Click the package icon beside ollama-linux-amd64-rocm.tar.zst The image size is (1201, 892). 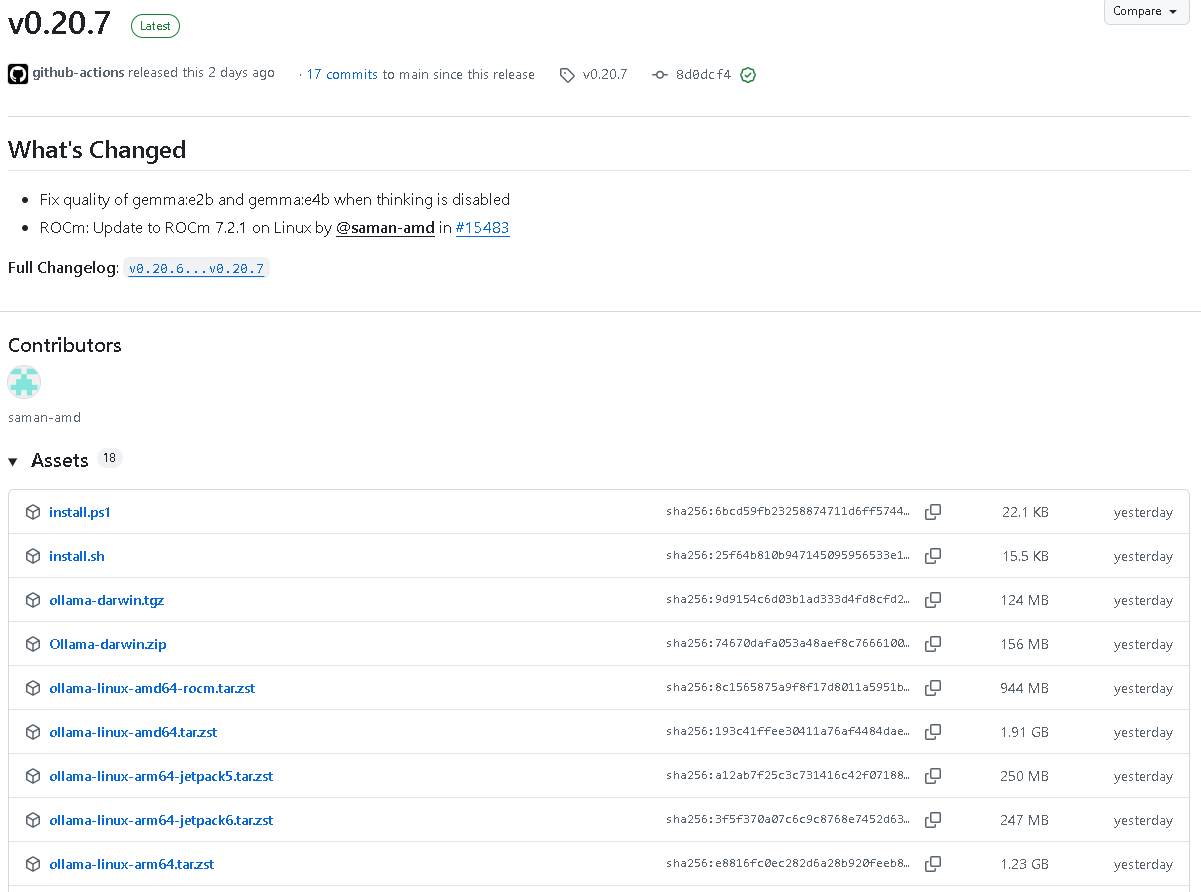coord(33,688)
